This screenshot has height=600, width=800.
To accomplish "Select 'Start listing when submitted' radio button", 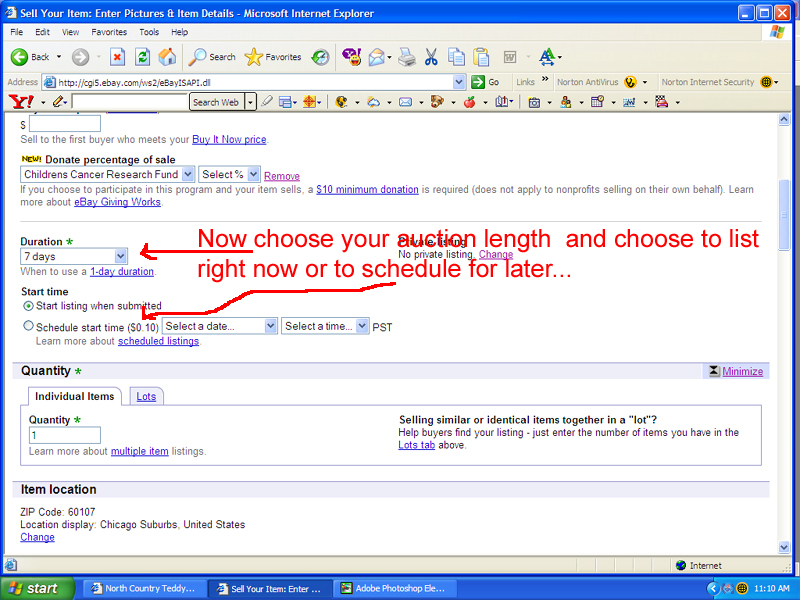I will coord(28,306).
